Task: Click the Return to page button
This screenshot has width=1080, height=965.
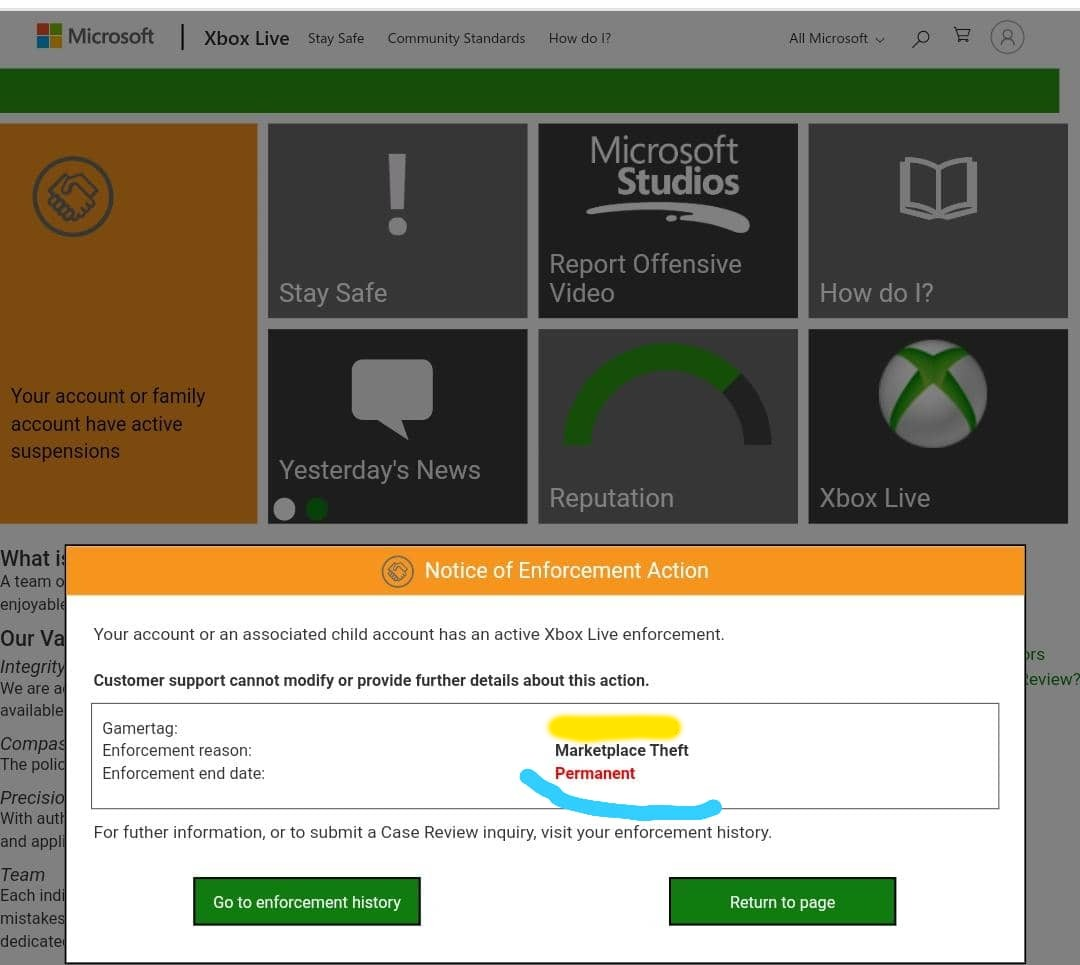Action: (782, 902)
